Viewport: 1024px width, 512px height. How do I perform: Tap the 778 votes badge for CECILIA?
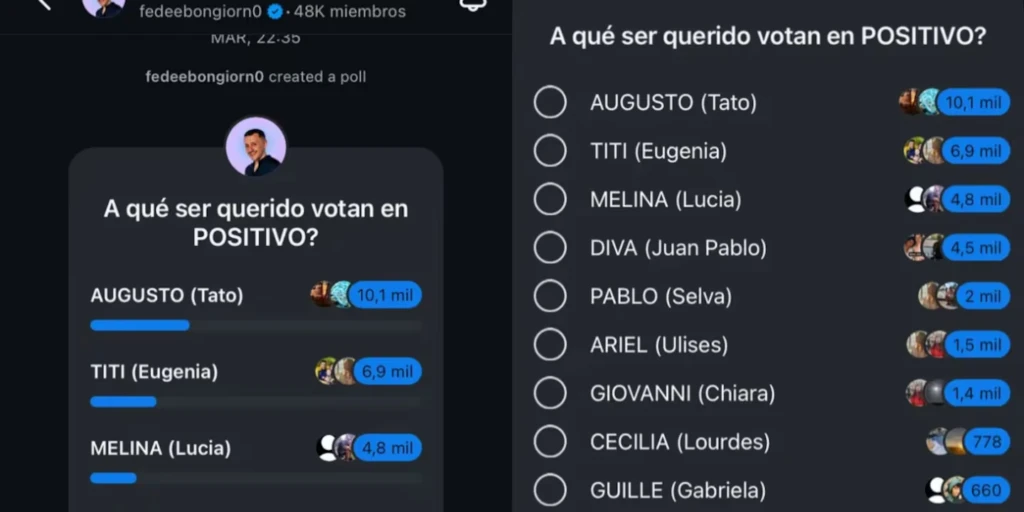tap(986, 442)
